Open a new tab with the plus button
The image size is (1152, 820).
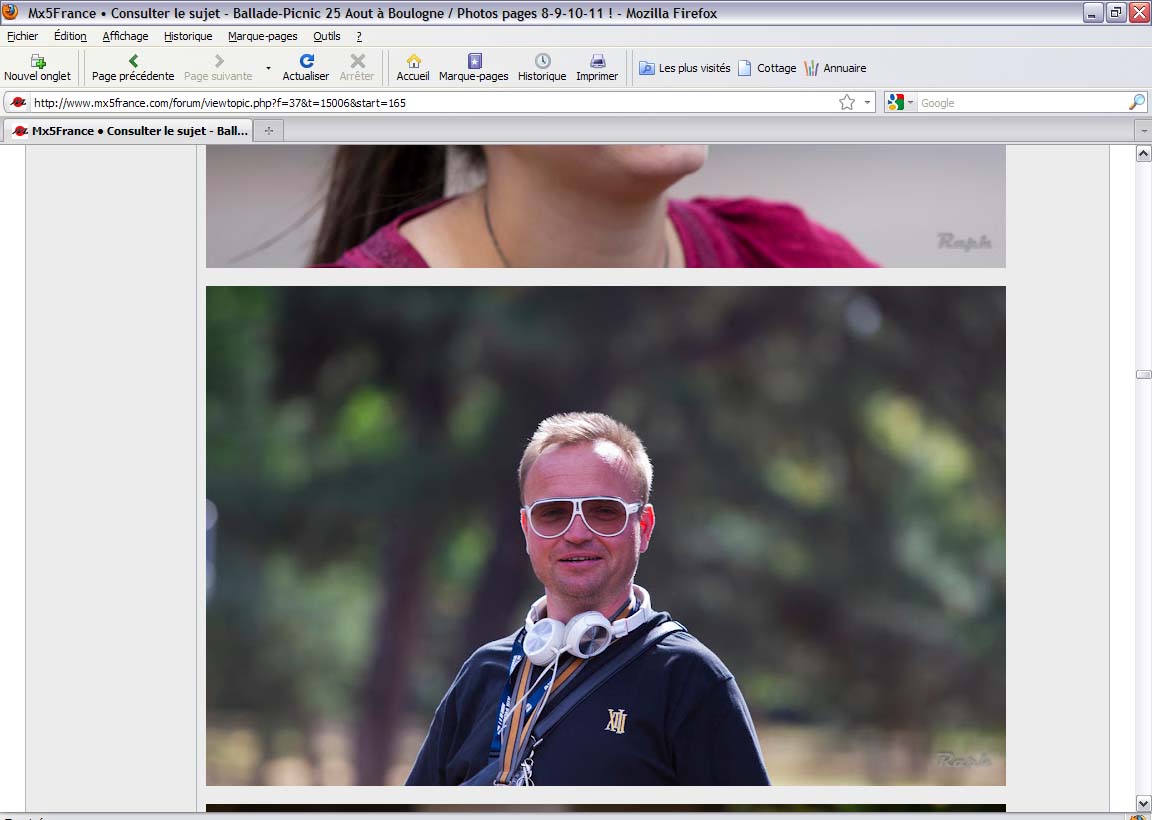pos(269,131)
